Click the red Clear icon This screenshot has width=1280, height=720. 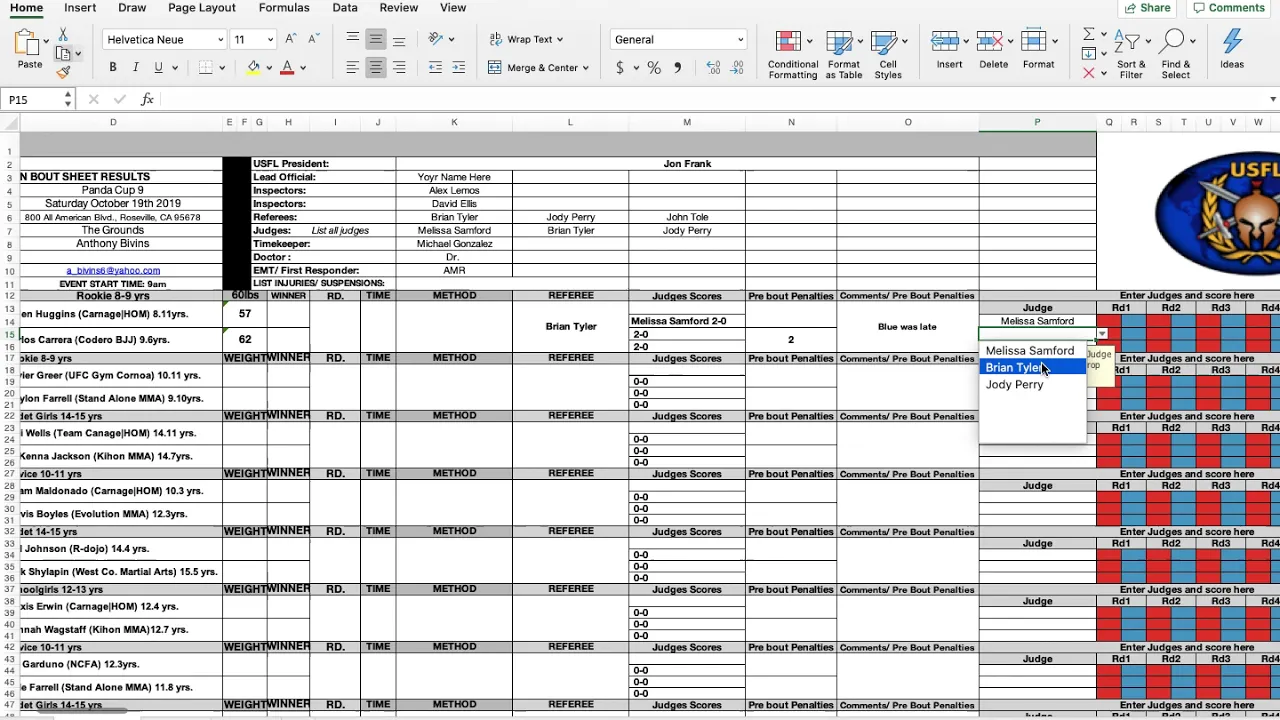pos(1089,74)
